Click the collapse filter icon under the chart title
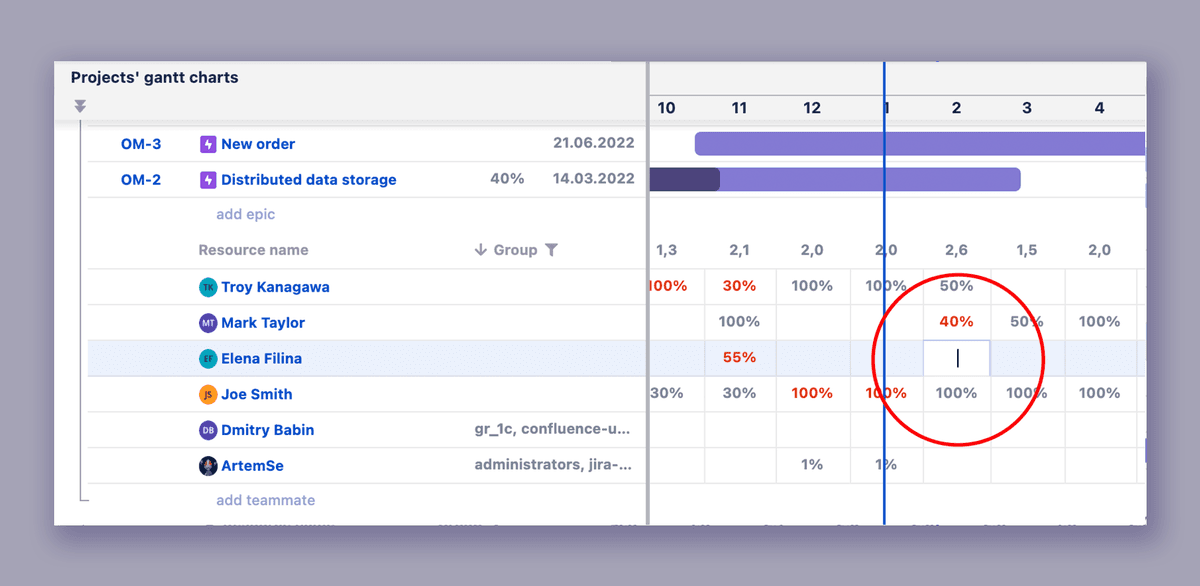The height and width of the screenshot is (586, 1200). (x=80, y=106)
